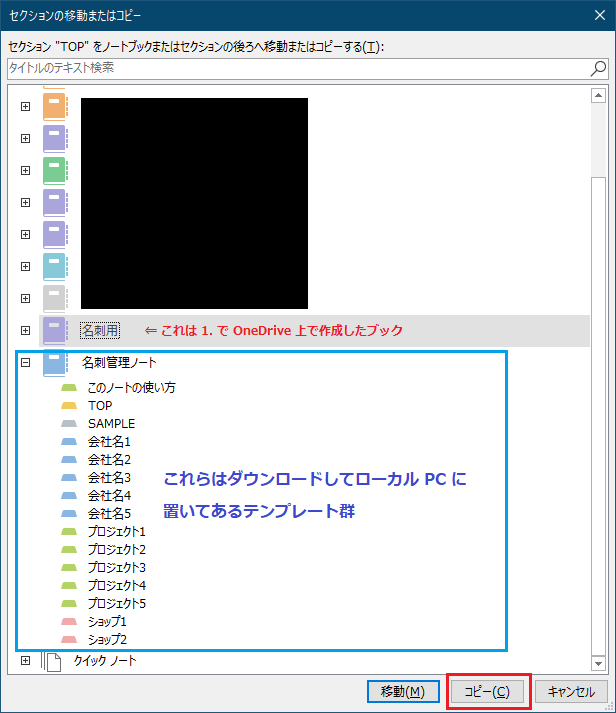Click the 会社名5 section icon
Viewport: 616px width, 713px height.
[69, 513]
